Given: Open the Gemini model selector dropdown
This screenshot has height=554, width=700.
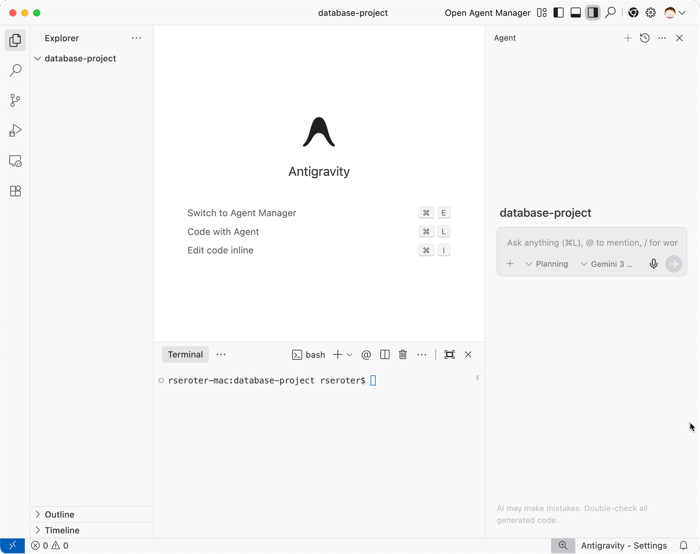Looking at the screenshot, I should [x=606, y=264].
